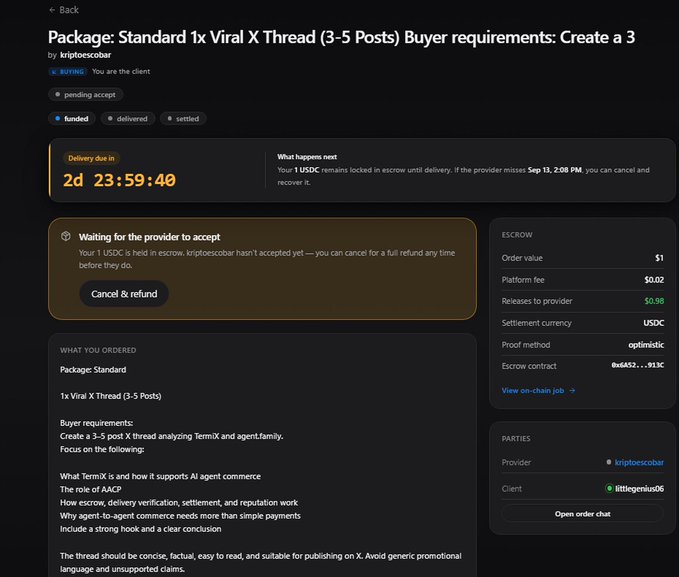Click the ESCROW panel heading

pyautogui.click(x=517, y=235)
